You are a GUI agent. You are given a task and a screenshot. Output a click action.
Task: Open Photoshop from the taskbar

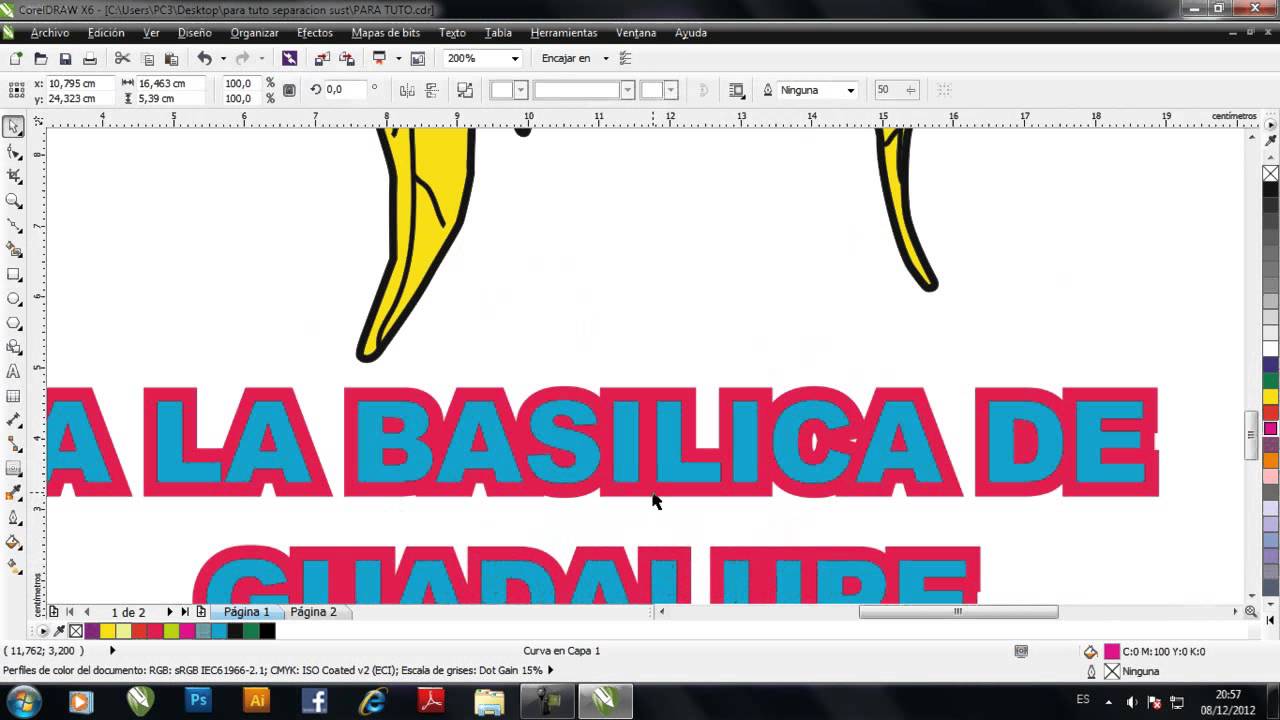coord(198,701)
